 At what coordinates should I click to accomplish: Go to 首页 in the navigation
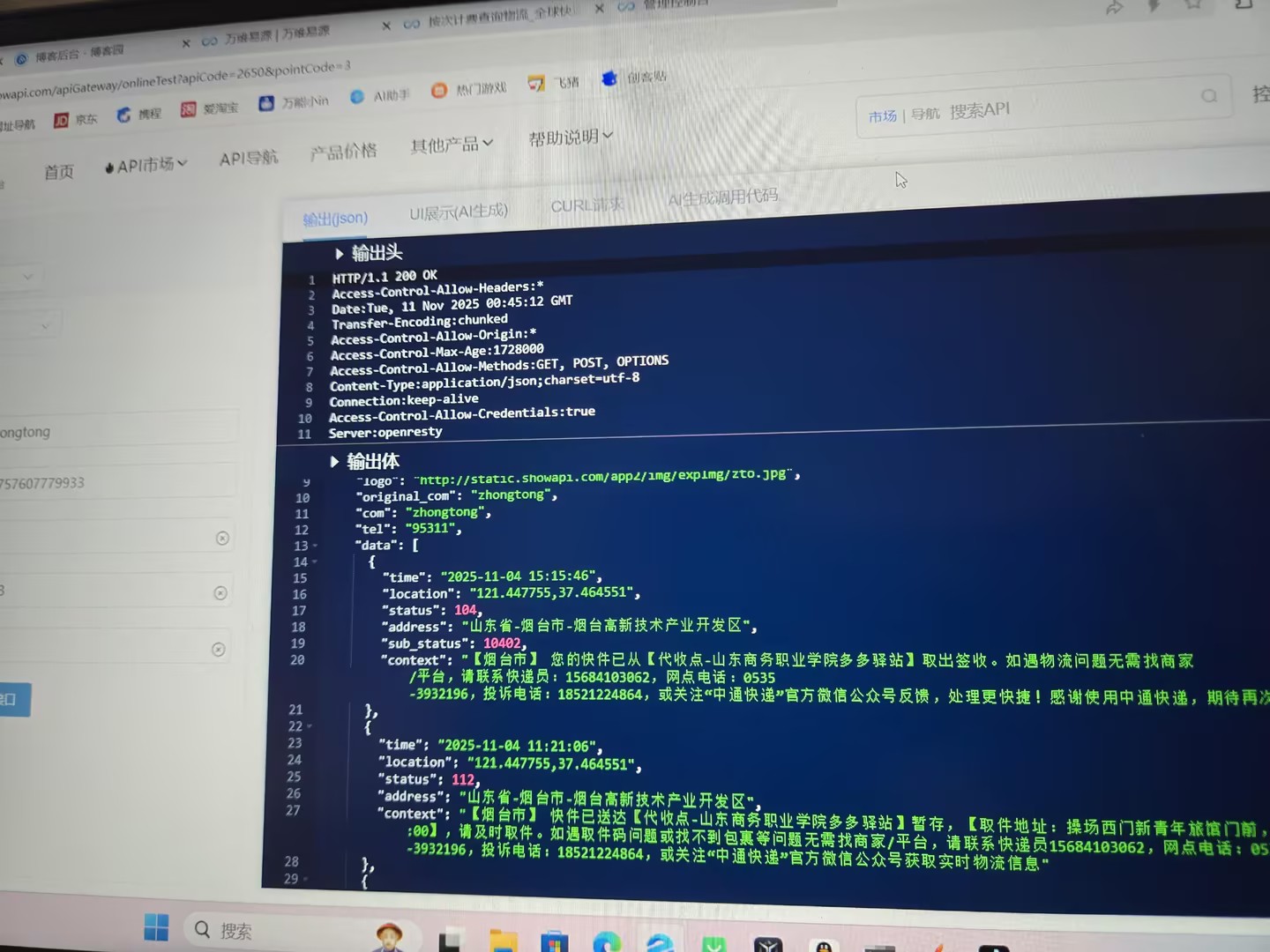pos(59,172)
